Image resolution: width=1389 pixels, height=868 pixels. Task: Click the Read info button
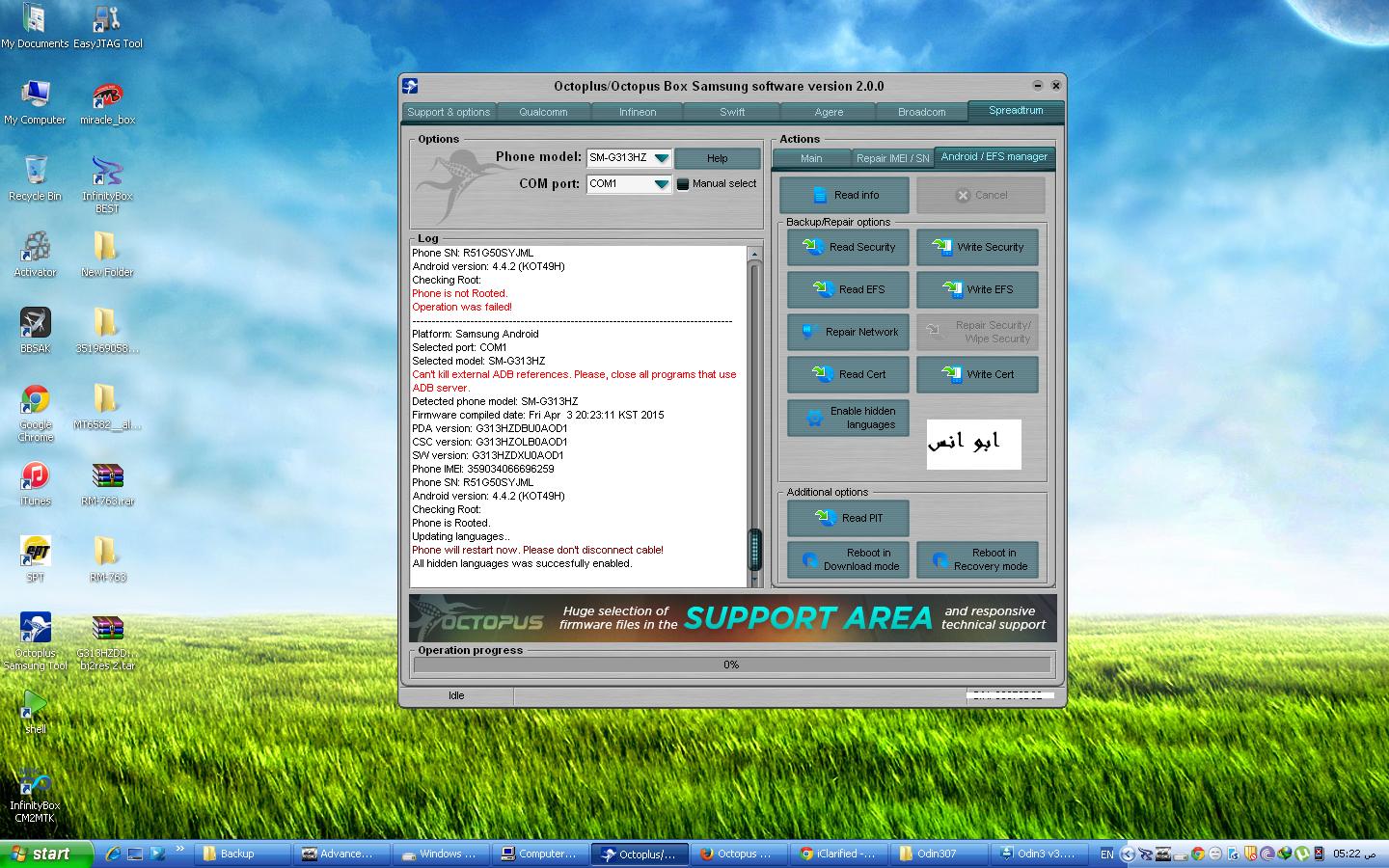(844, 195)
